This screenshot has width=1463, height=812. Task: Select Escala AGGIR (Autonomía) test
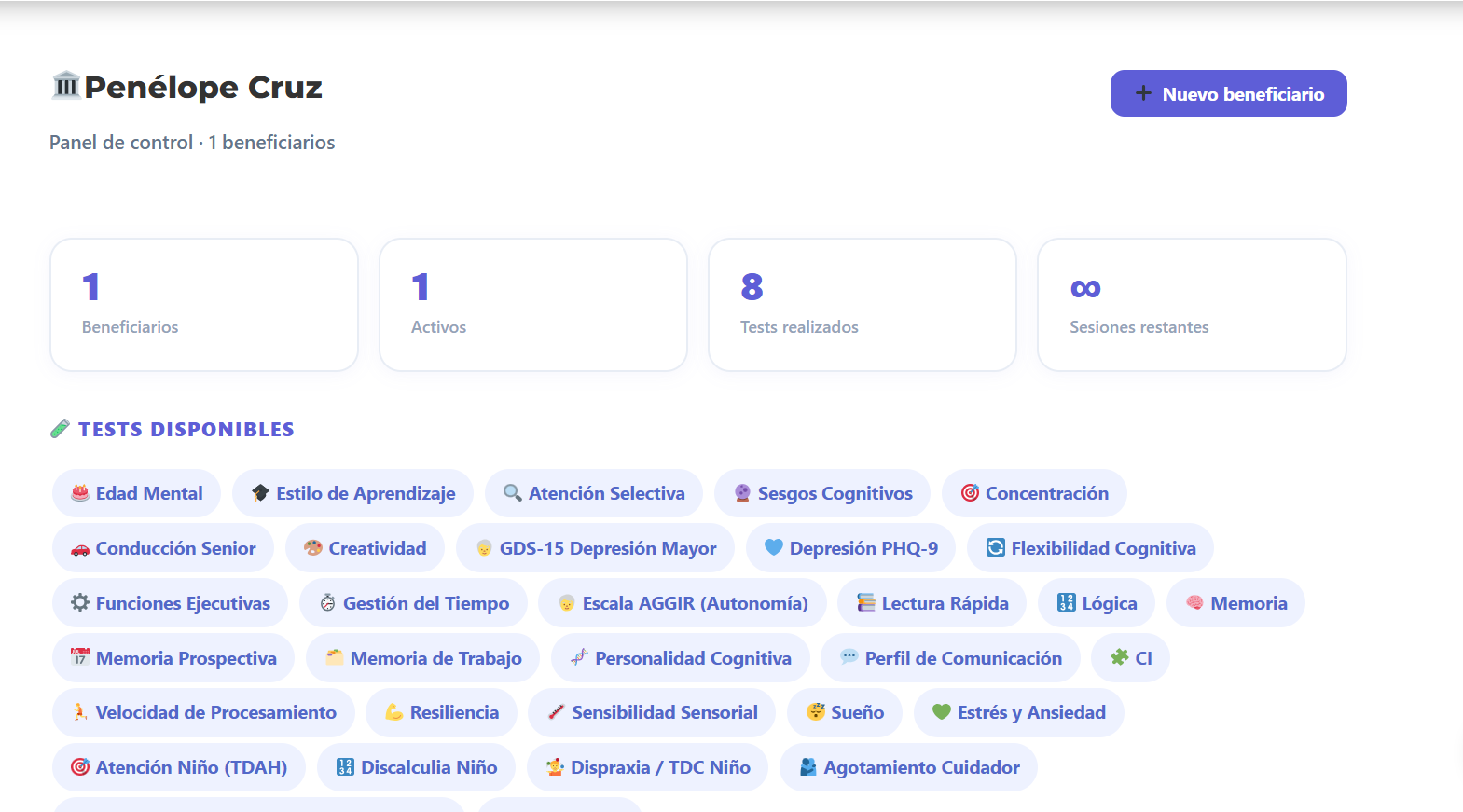[683, 603]
